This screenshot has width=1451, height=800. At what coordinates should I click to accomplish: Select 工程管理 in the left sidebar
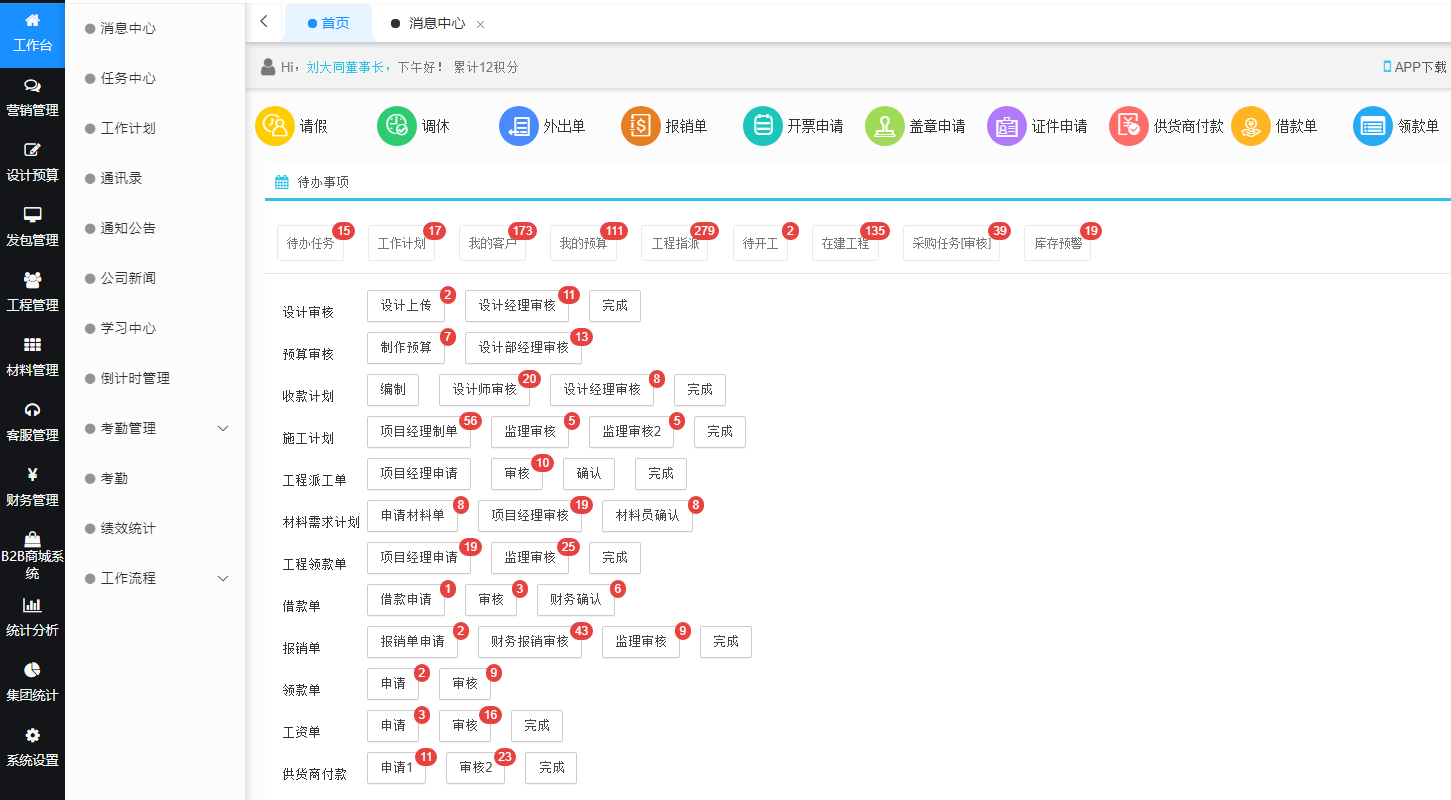tap(32, 289)
